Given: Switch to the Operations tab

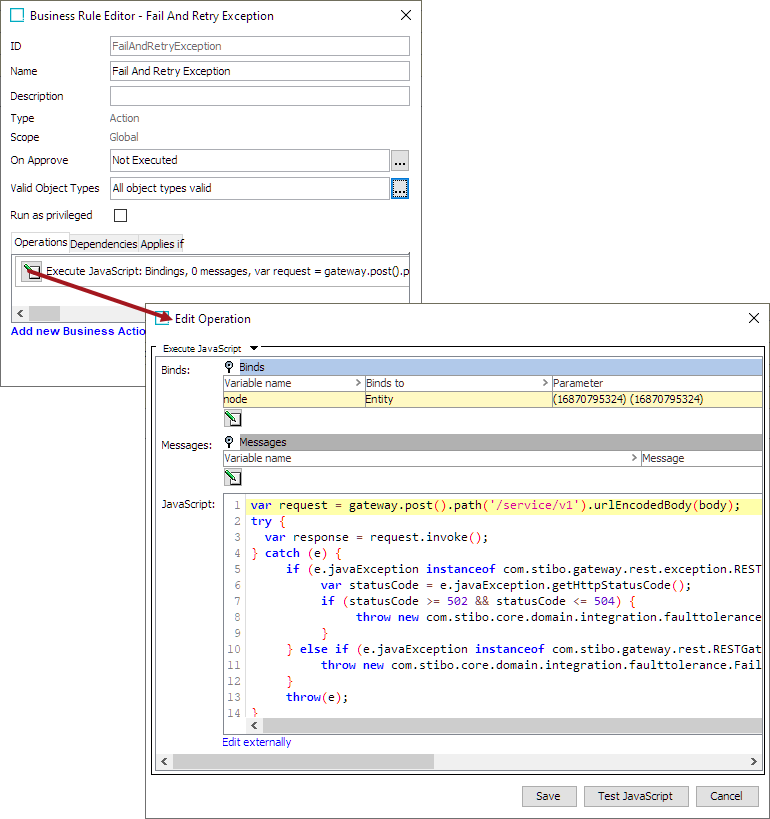Looking at the screenshot, I should pyautogui.click(x=41, y=242).
